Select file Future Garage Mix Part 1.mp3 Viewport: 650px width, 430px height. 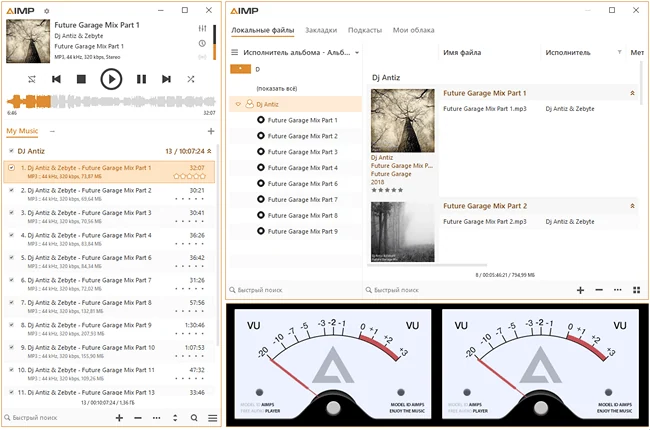pos(485,109)
